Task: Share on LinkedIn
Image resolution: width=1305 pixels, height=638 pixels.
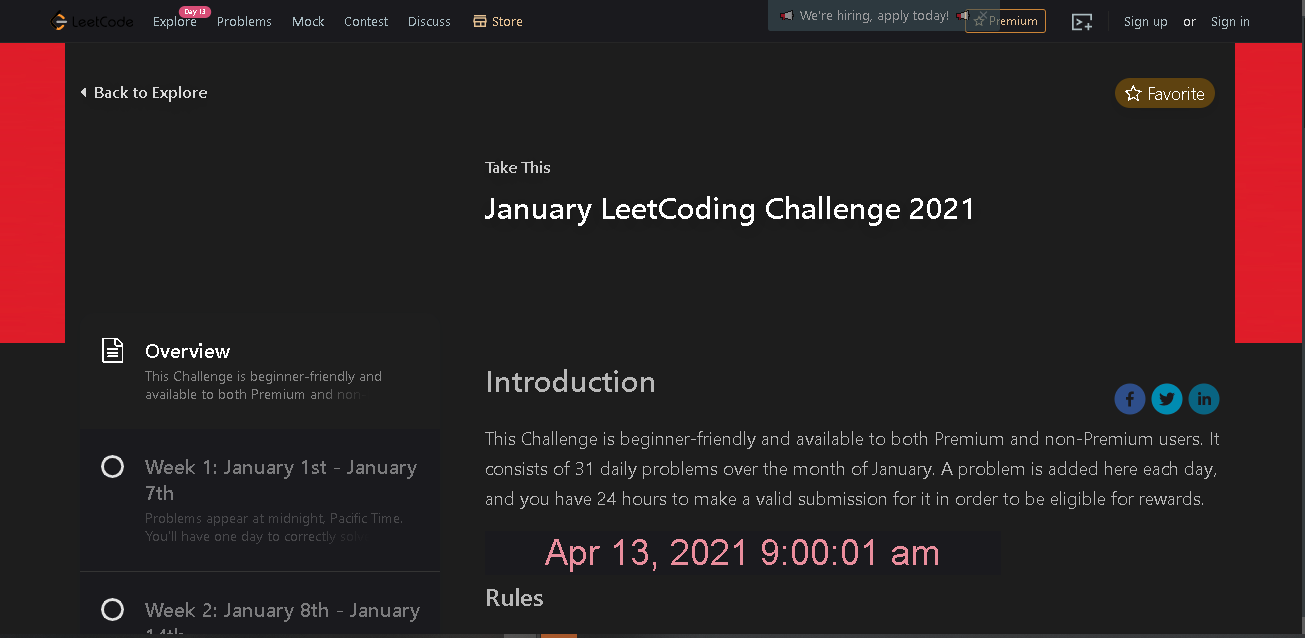Action: (1204, 399)
